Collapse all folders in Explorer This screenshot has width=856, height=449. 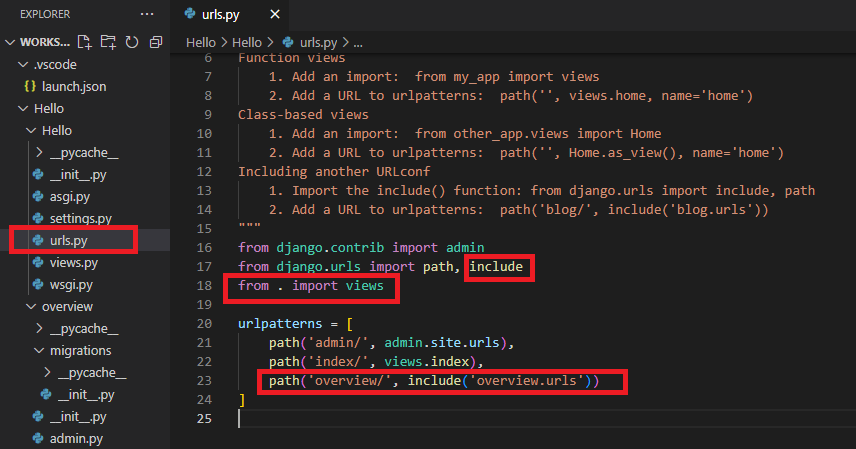156,42
